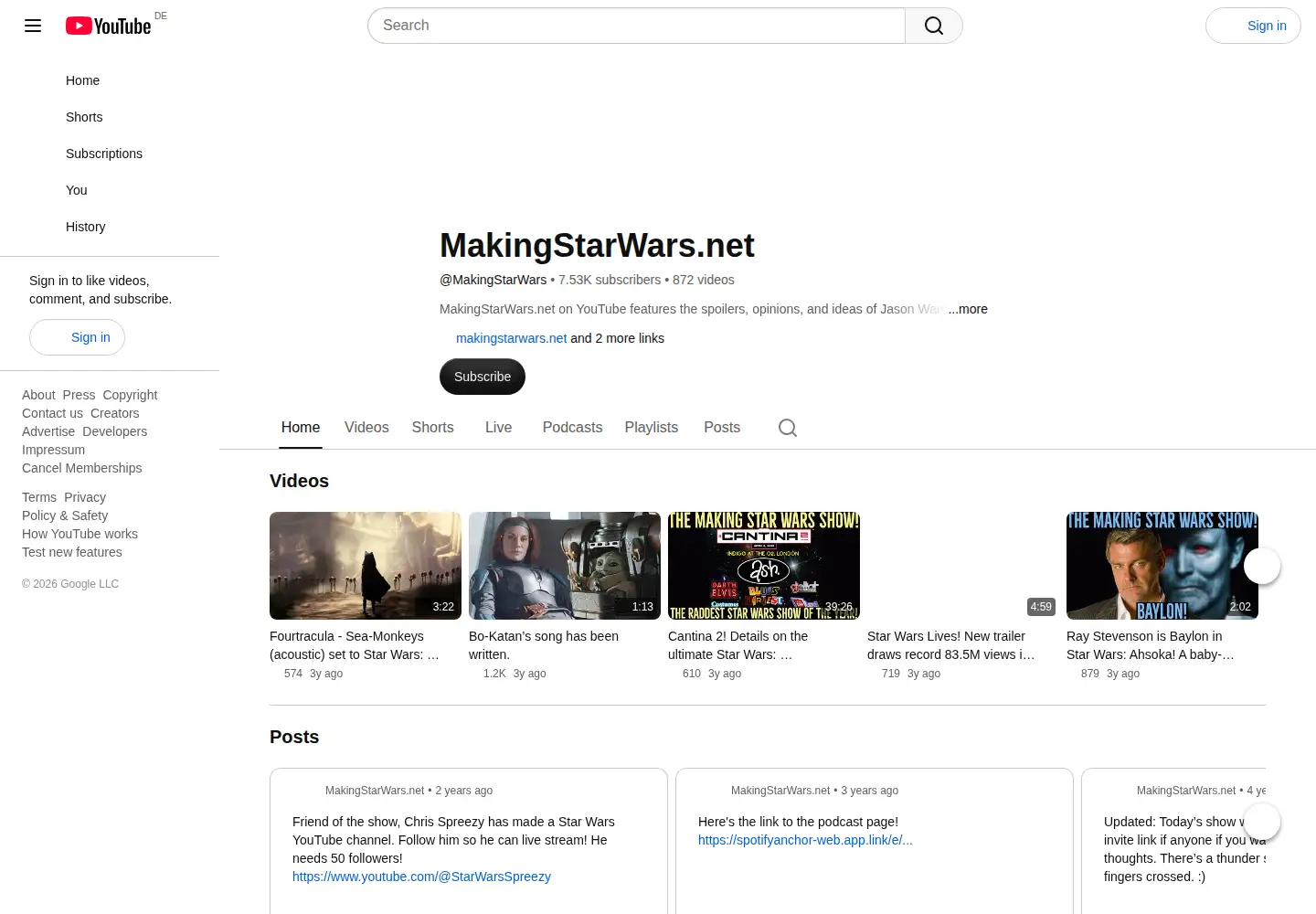The width and height of the screenshot is (1316, 914).
Task: Click Test new features link
Action: (x=72, y=552)
